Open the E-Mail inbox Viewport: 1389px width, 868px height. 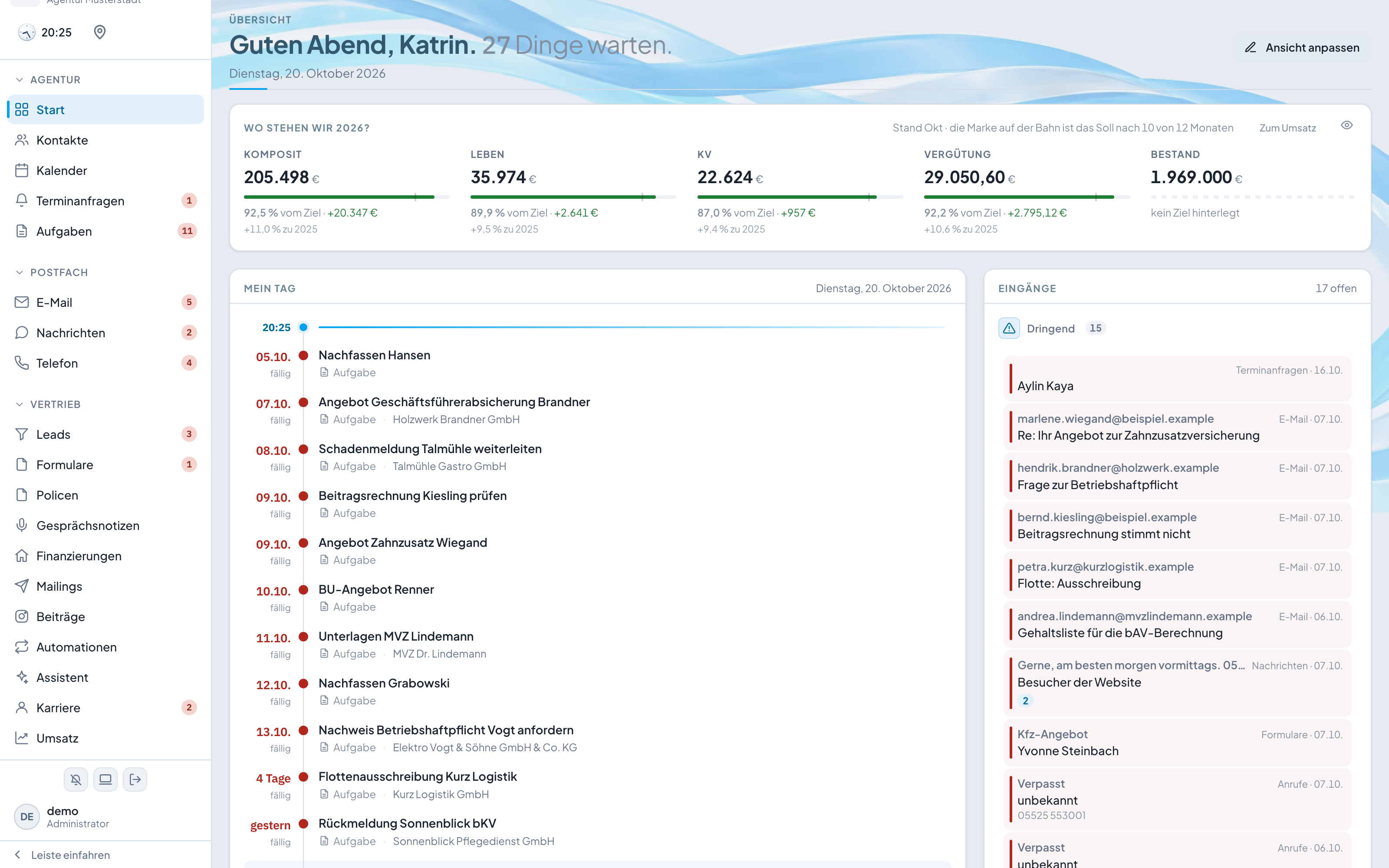tap(105, 302)
